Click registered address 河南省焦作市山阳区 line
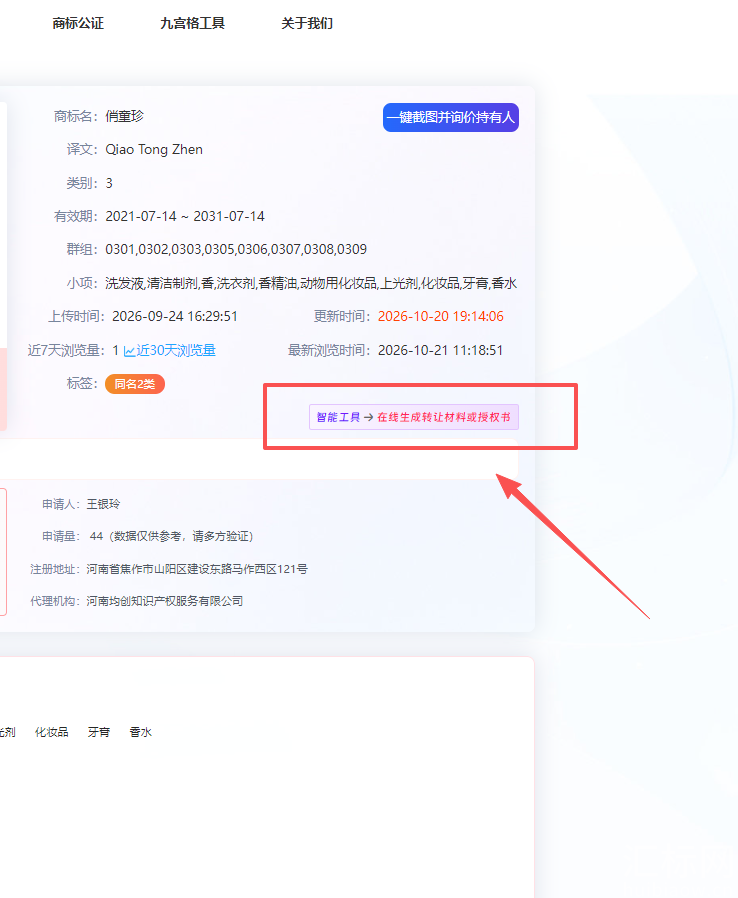Screen dimensions: 738x898 coord(197,569)
